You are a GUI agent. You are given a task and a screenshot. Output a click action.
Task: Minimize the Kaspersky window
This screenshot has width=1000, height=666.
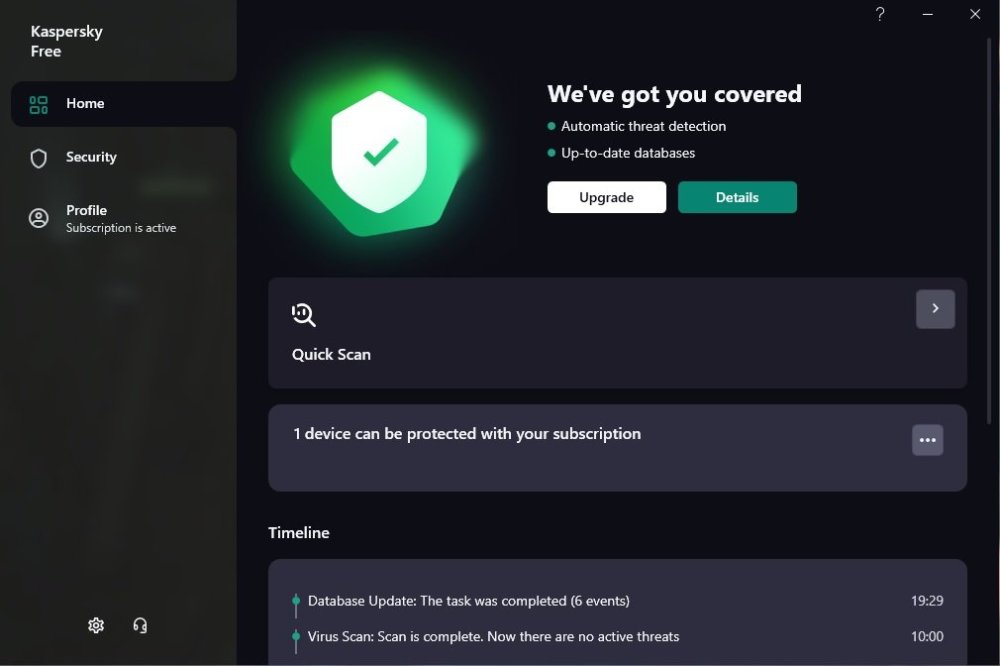click(928, 14)
